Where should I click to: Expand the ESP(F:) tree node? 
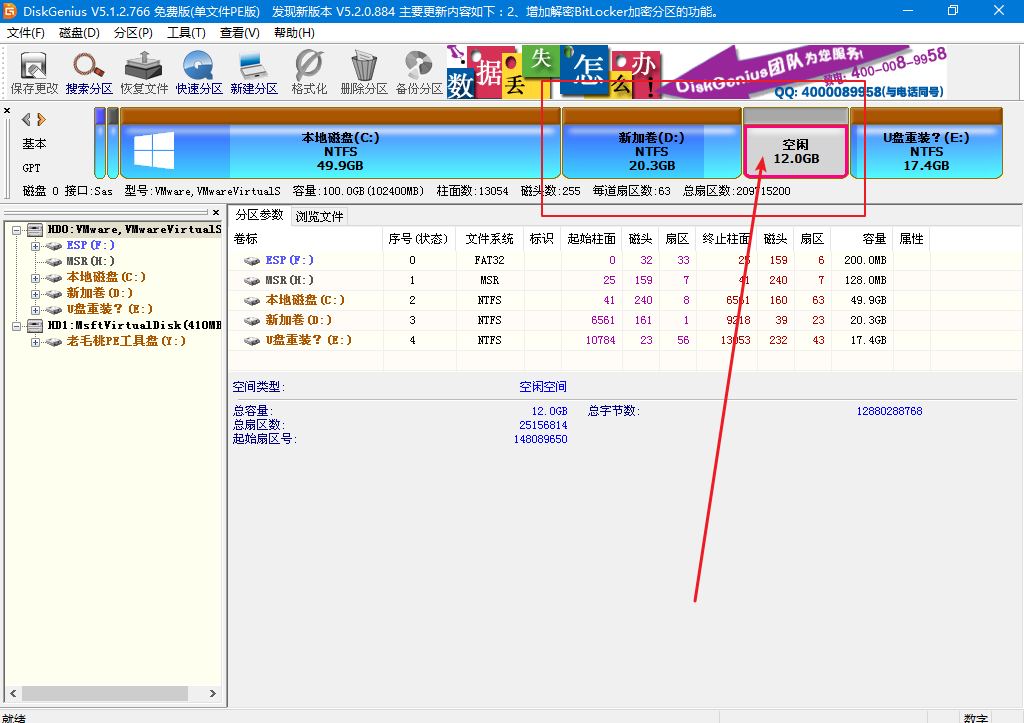[x=35, y=246]
